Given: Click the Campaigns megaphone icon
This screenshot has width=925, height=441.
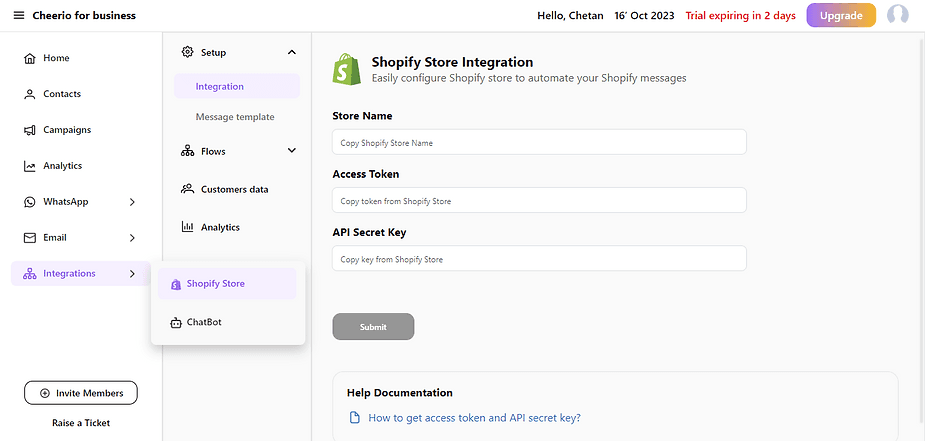Looking at the screenshot, I should (29, 130).
